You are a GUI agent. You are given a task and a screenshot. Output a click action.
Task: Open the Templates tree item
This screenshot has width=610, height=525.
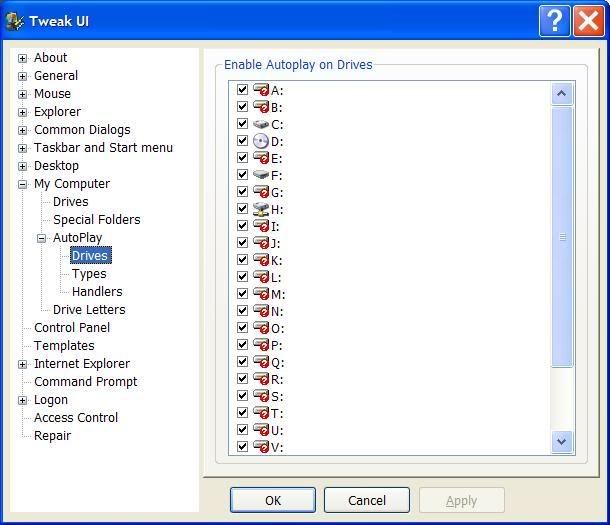(x=64, y=346)
